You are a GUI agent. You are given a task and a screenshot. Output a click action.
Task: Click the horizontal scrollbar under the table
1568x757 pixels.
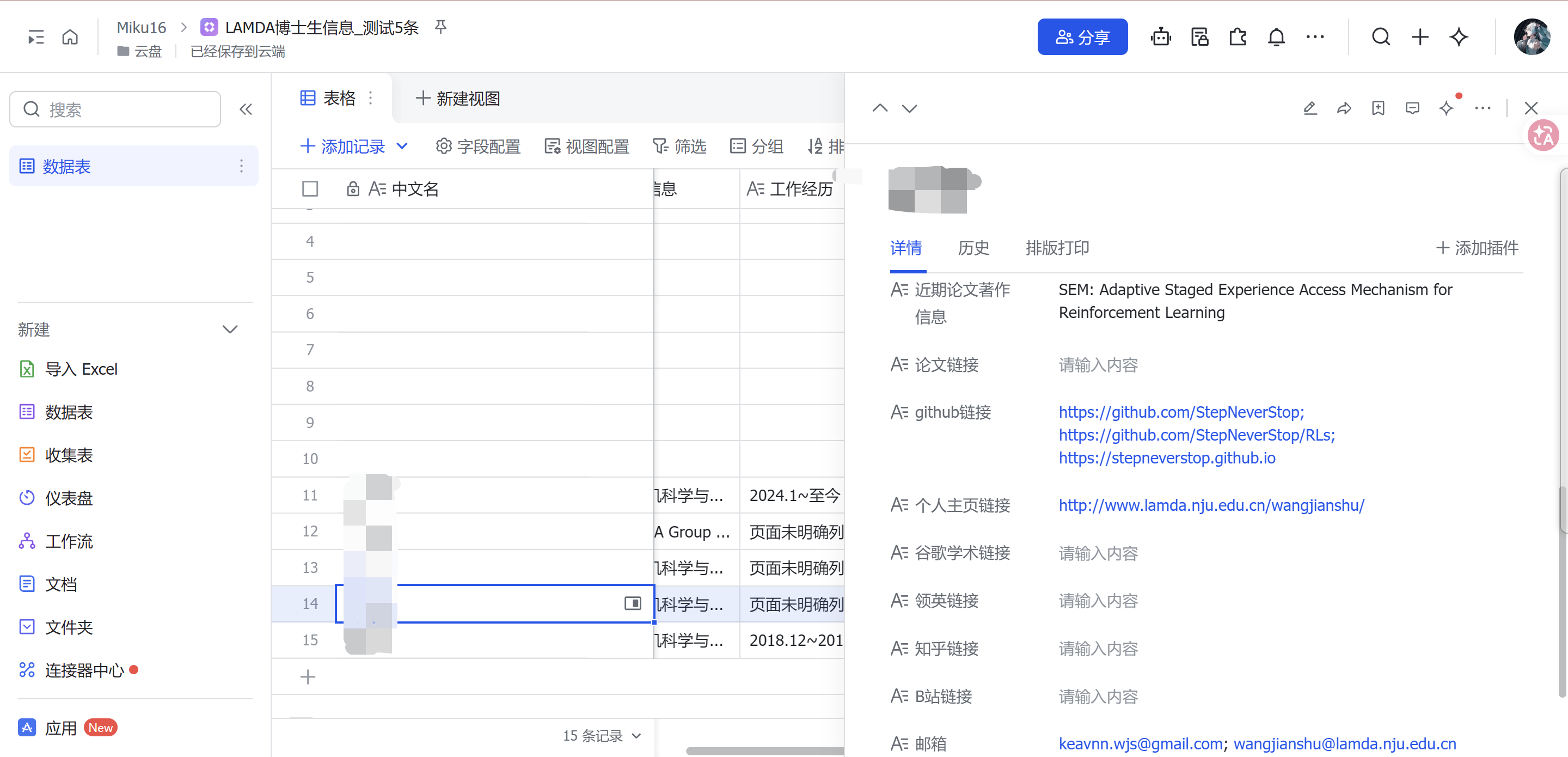(x=764, y=750)
